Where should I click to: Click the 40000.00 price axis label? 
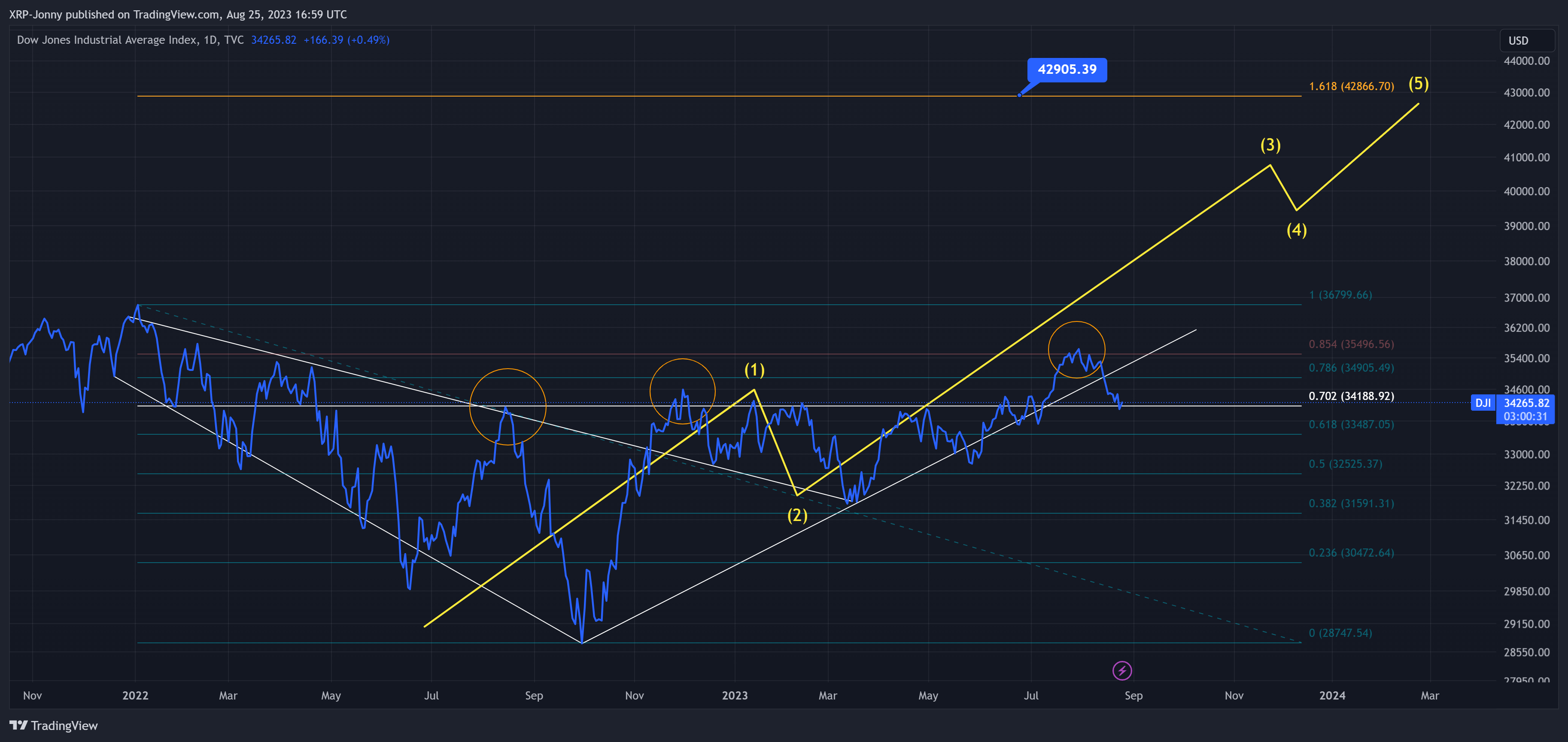1527,191
